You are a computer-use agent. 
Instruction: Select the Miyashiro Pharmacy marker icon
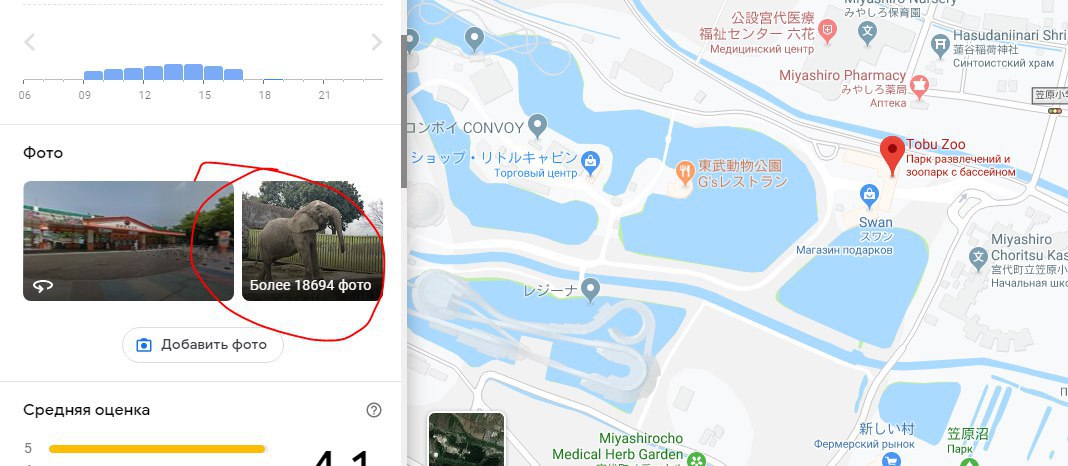pyautogui.click(x=920, y=84)
